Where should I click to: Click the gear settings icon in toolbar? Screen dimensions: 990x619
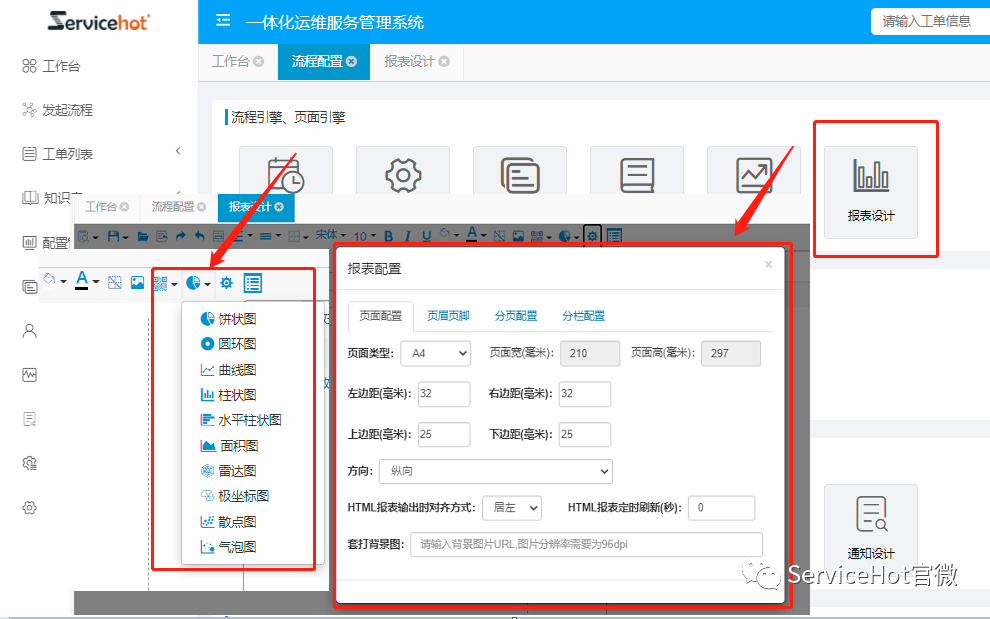592,234
